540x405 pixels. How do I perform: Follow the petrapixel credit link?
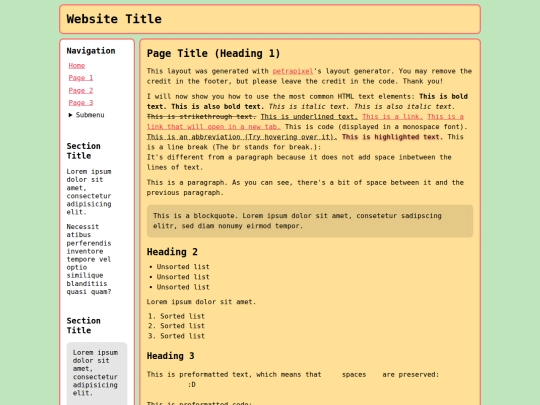tap(293, 71)
